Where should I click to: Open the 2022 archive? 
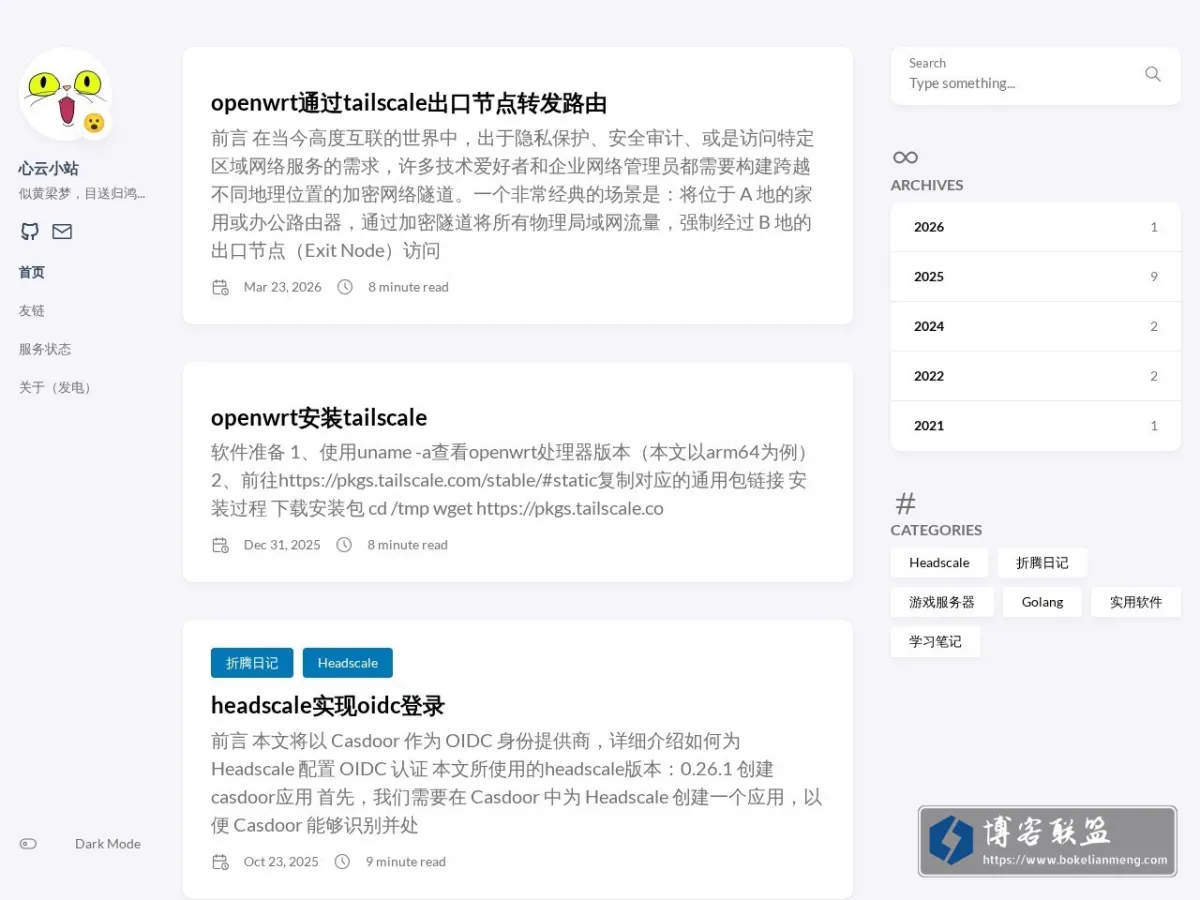(1036, 376)
